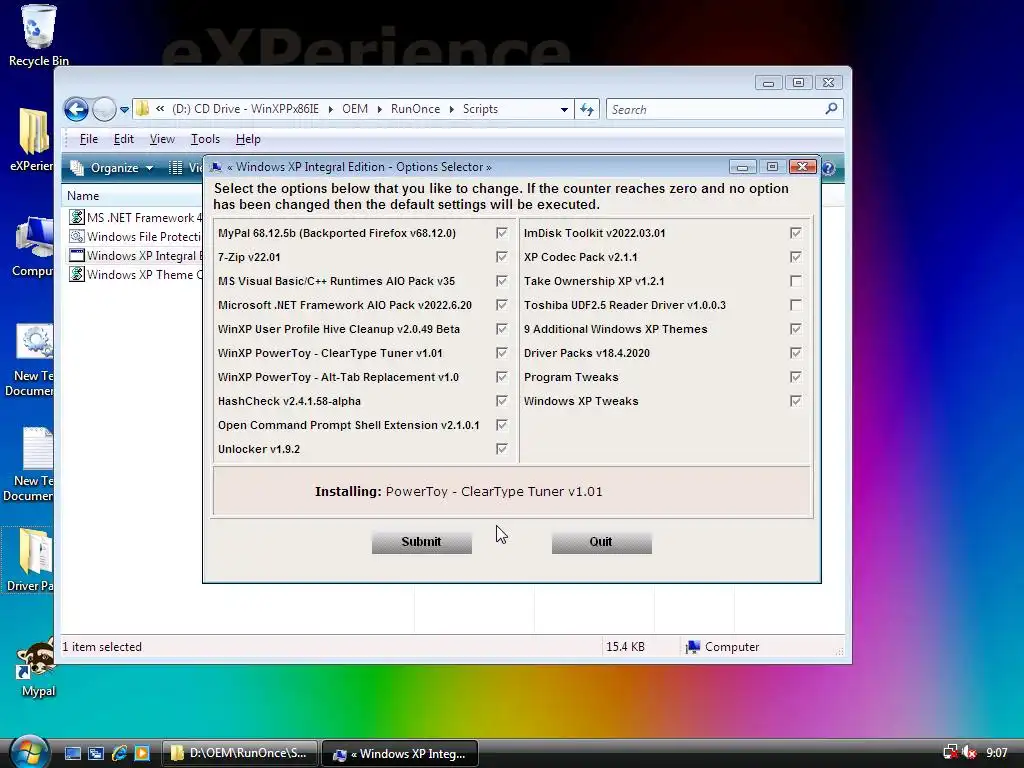
Task: Click the Computer icon in status bar
Action: pyautogui.click(x=693, y=647)
